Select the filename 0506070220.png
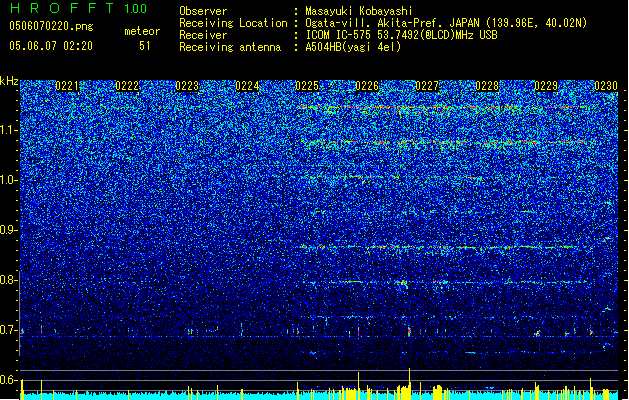629x400 pixels. click(51, 26)
